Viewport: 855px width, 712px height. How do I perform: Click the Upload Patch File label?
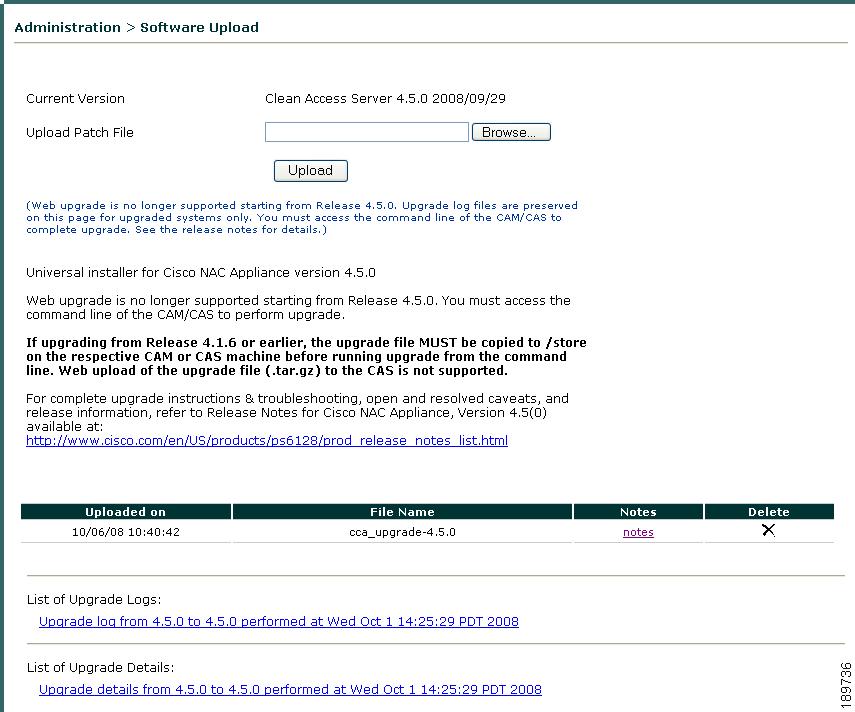tap(80, 132)
